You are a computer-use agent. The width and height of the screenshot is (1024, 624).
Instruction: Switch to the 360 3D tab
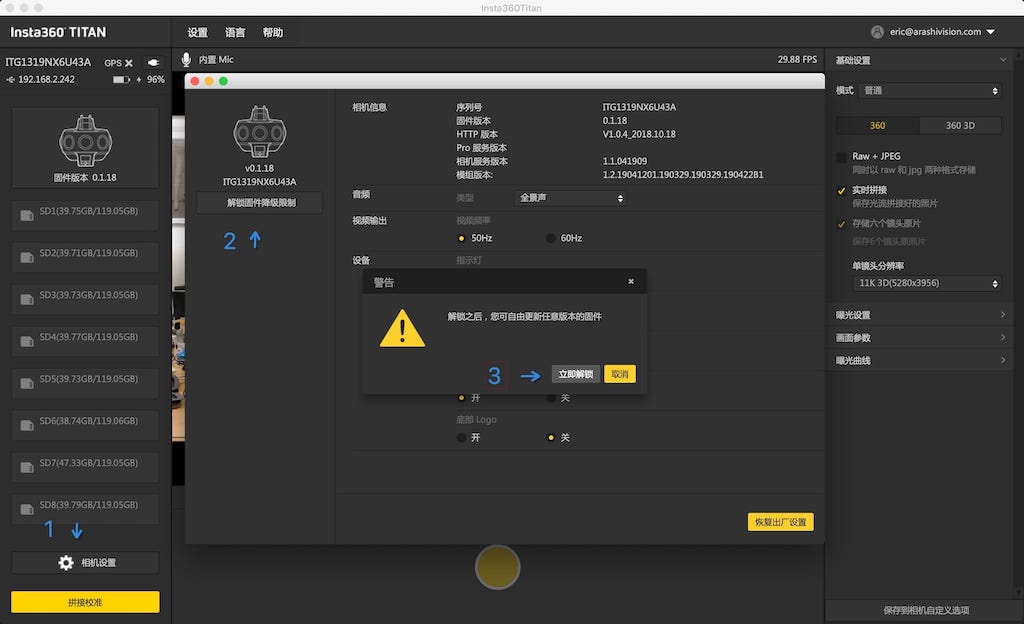pyautogui.click(x=960, y=126)
